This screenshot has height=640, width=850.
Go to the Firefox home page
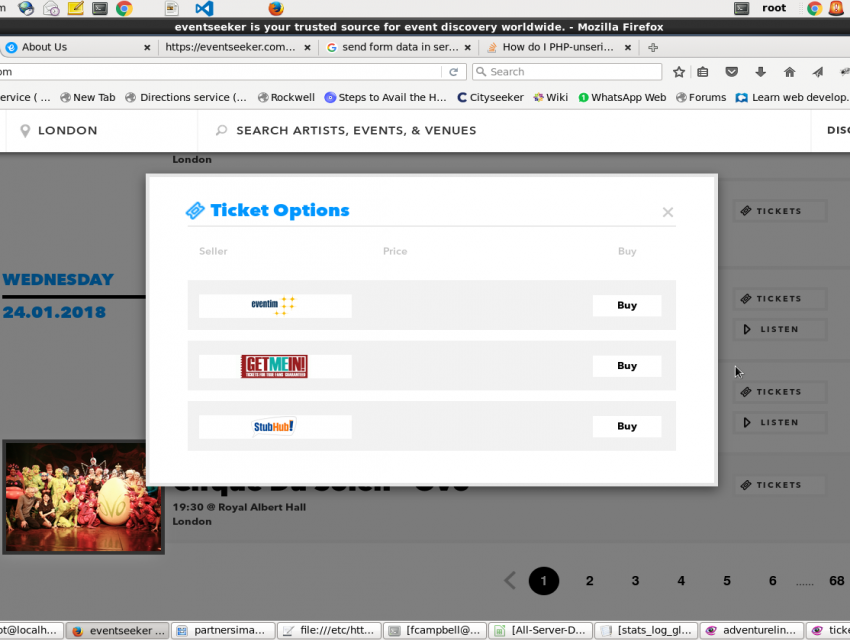(789, 72)
